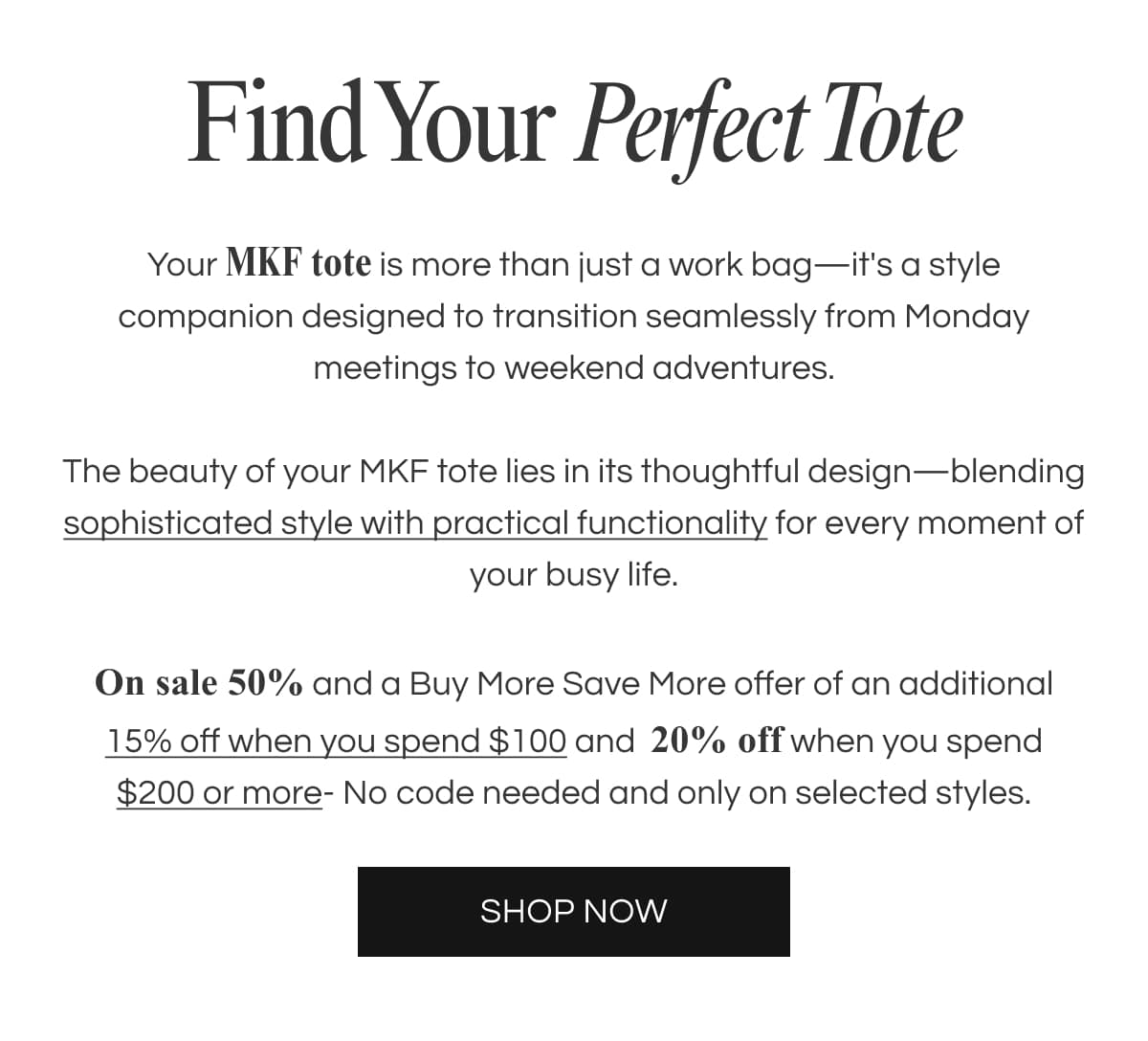The width and height of the screenshot is (1148, 1041).
Task: Click the Find Your Perfect Tote heading
Action: click(x=574, y=125)
